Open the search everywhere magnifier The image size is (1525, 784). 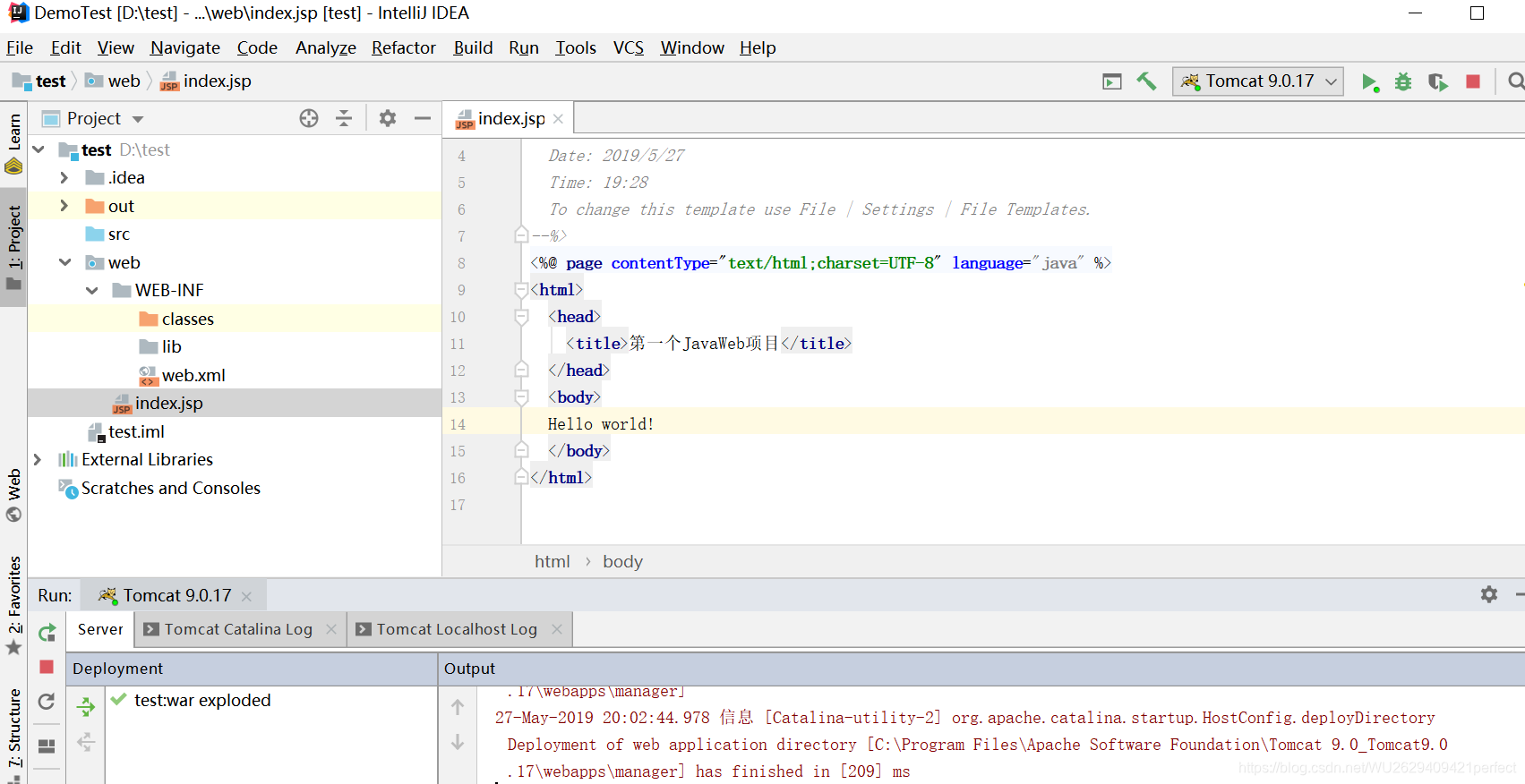click(x=1515, y=81)
